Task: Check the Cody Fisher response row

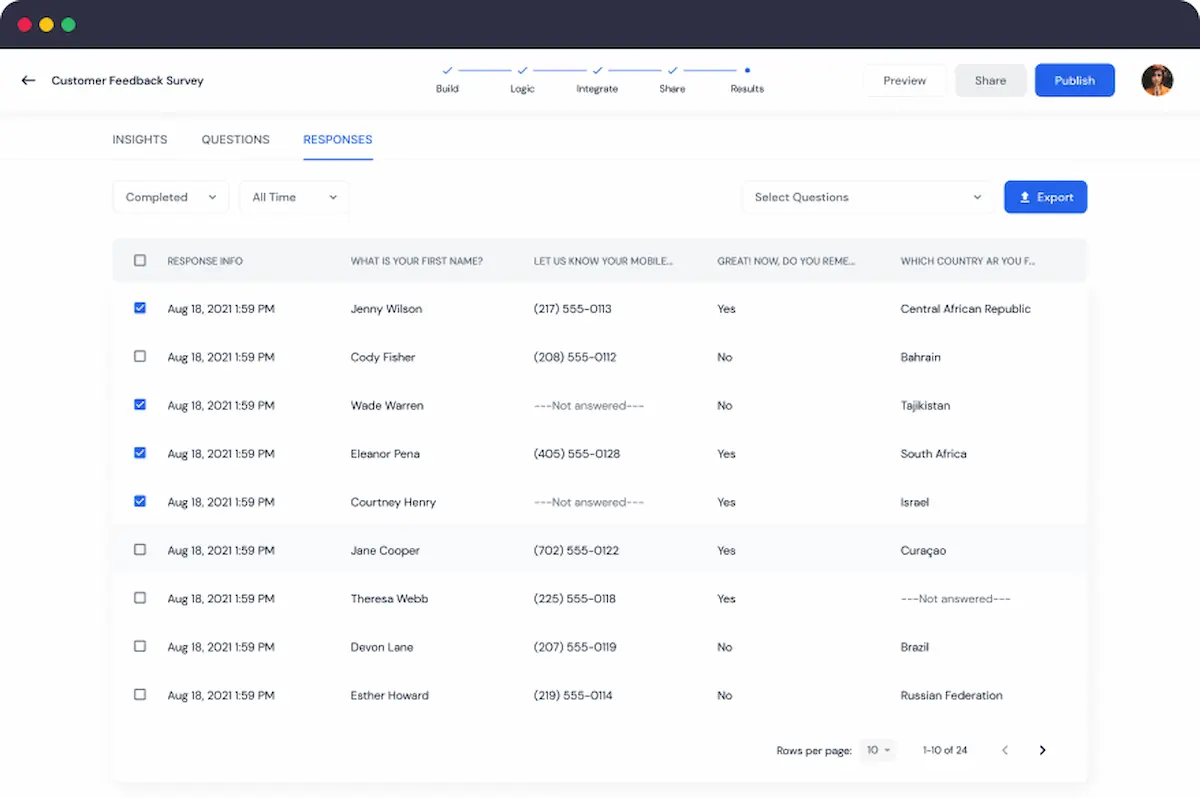Action: click(x=140, y=357)
